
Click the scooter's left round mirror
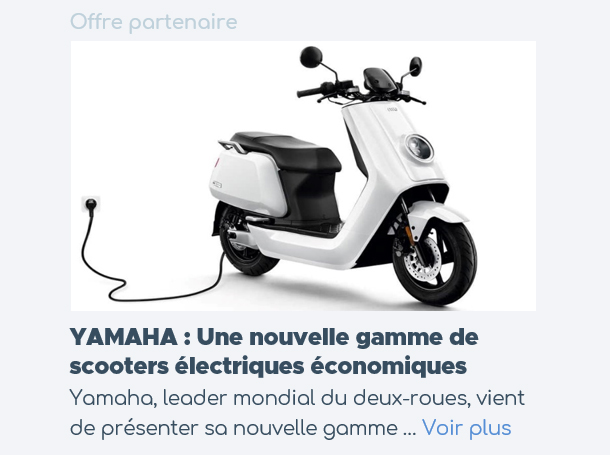tap(311, 57)
